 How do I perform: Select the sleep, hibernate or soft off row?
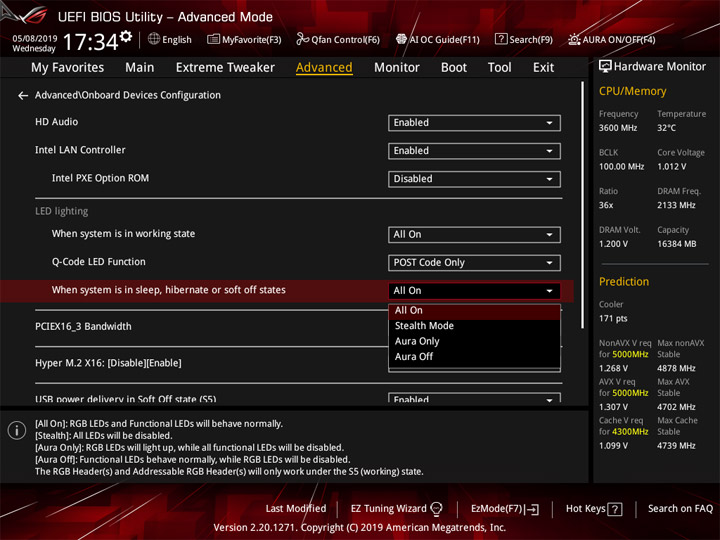[287, 291]
